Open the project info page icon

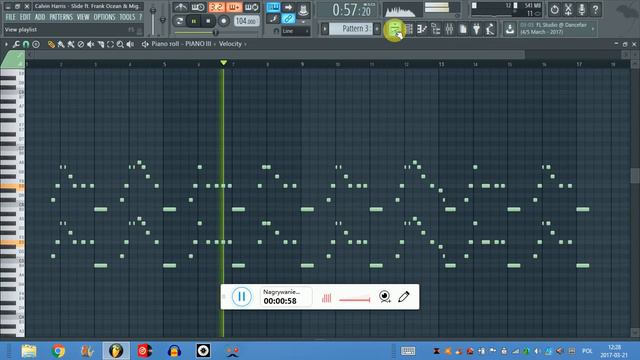(x=463, y=29)
